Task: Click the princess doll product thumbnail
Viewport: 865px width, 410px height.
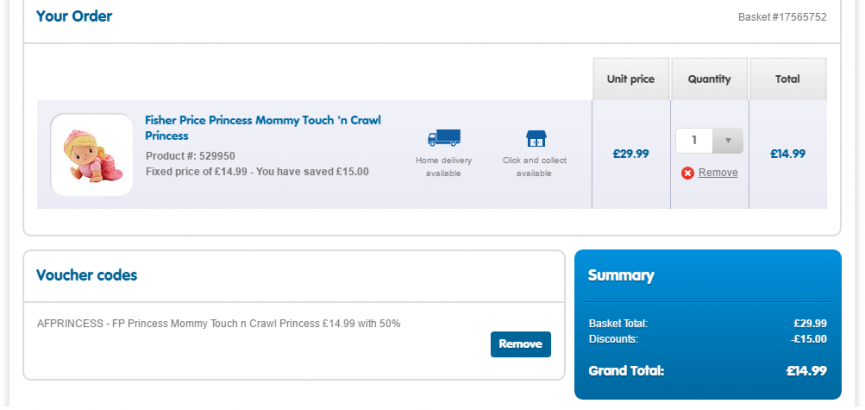Action: click(92, 155)
